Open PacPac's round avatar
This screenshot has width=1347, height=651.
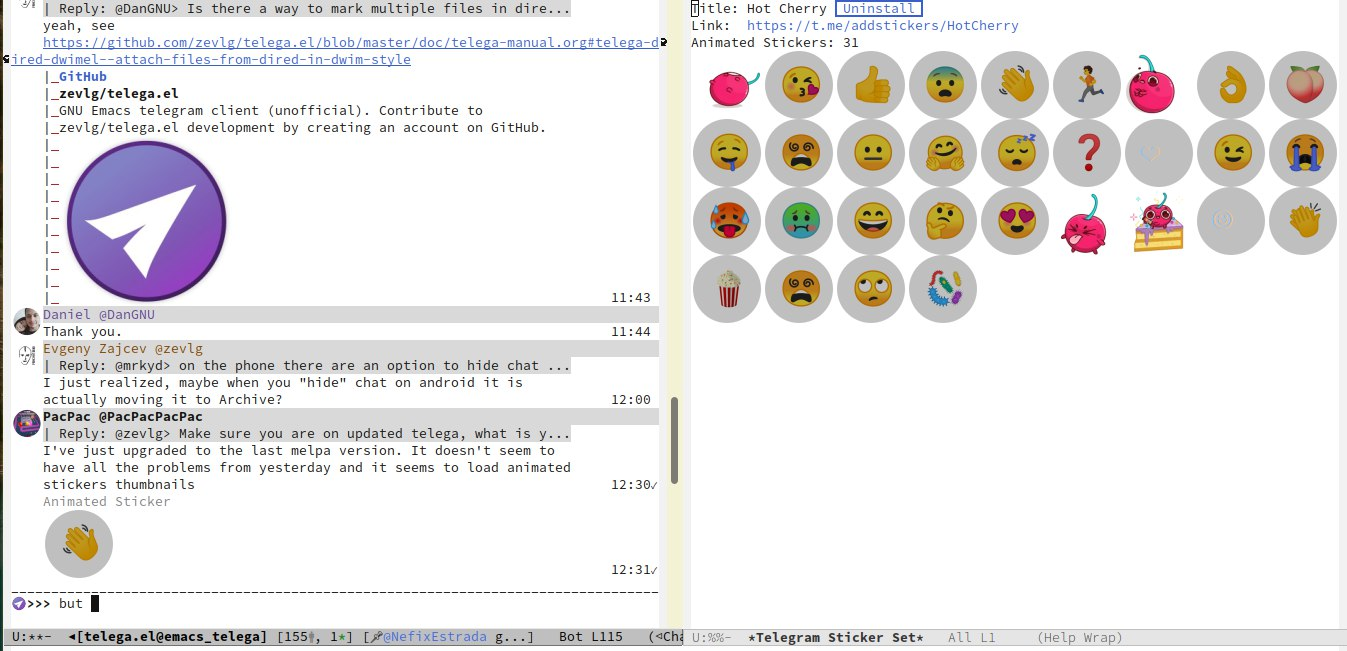tap(27, 423)
